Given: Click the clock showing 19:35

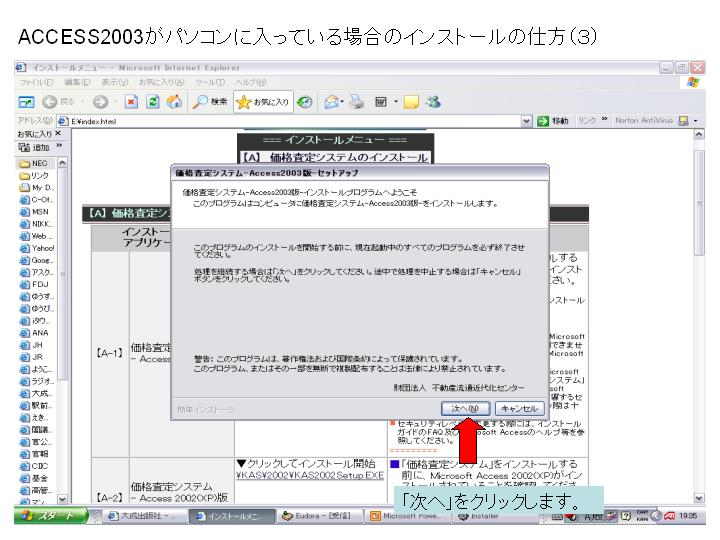Looking at the screenshot, I should tap(688, 516).
